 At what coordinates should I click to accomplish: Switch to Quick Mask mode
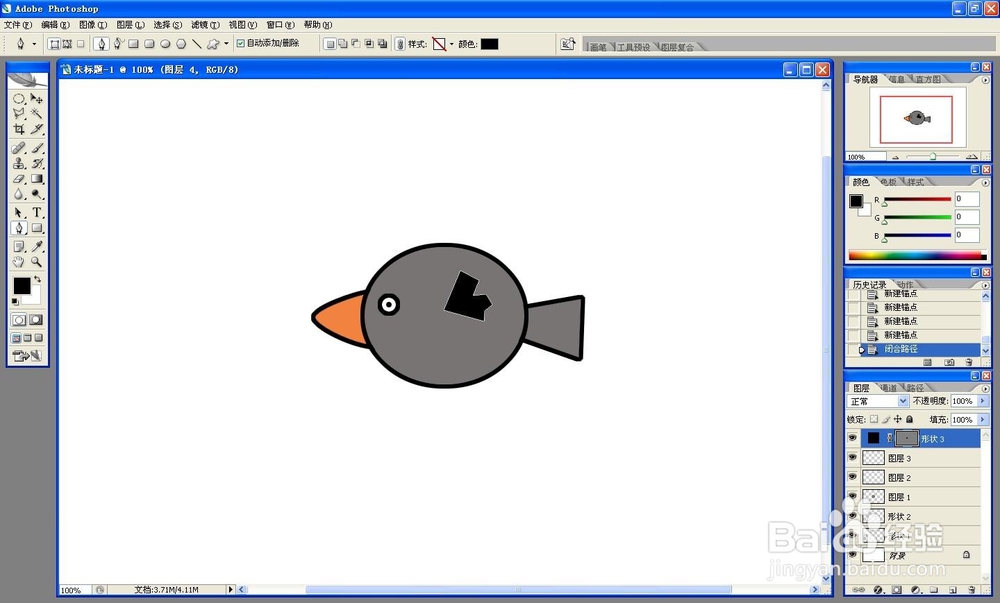pyautogui.click(x=36, y=319)
